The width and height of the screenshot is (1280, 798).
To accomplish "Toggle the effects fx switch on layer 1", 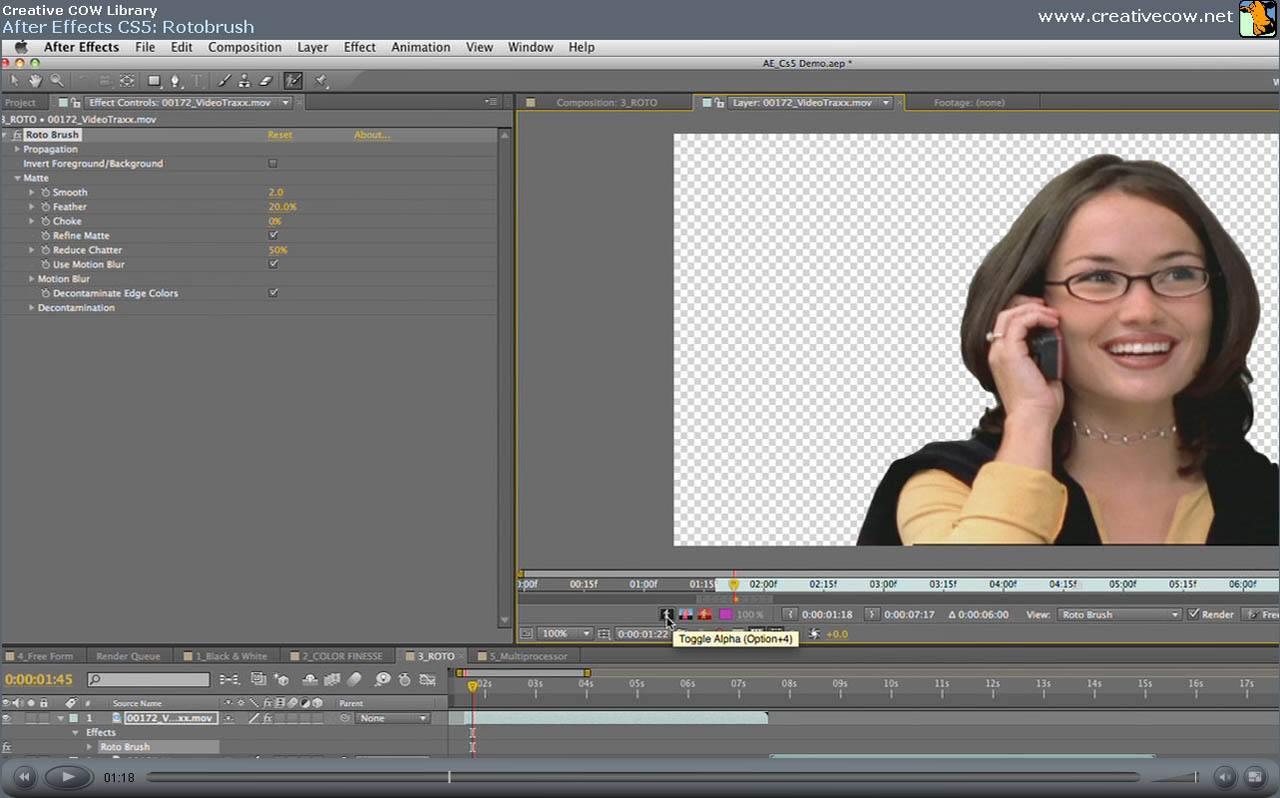I will [267, 718].
